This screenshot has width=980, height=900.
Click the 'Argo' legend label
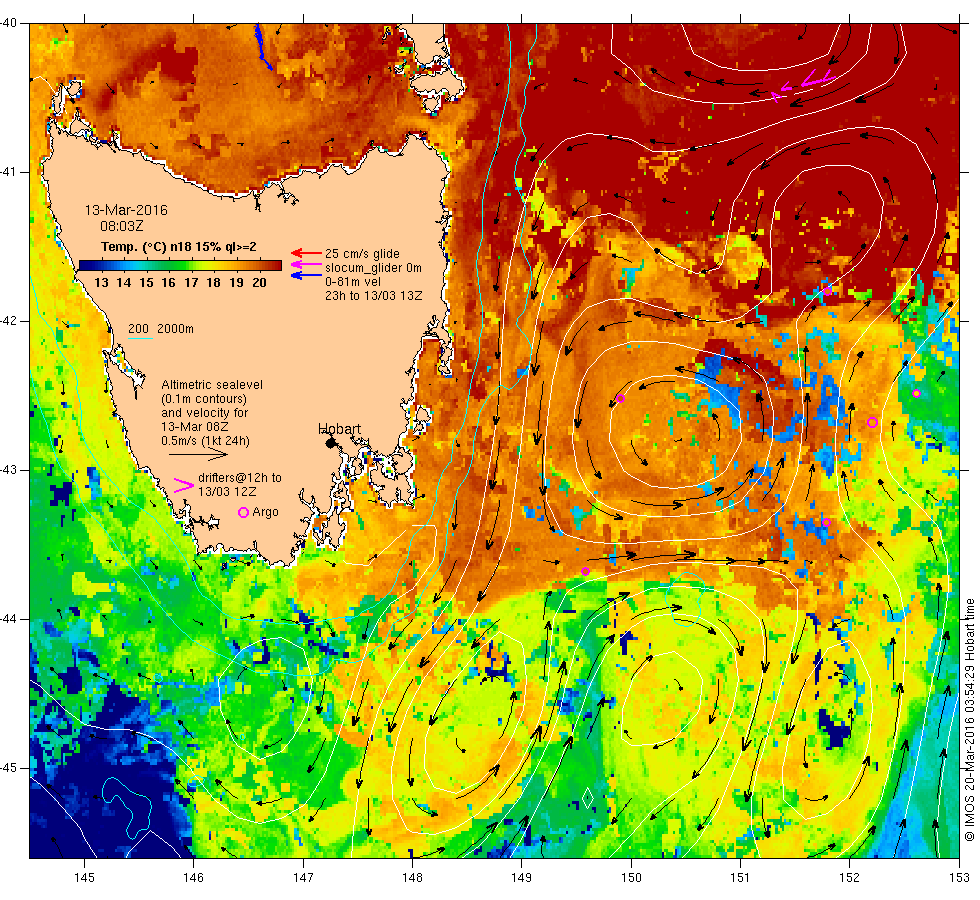click(x=266, y=512)
